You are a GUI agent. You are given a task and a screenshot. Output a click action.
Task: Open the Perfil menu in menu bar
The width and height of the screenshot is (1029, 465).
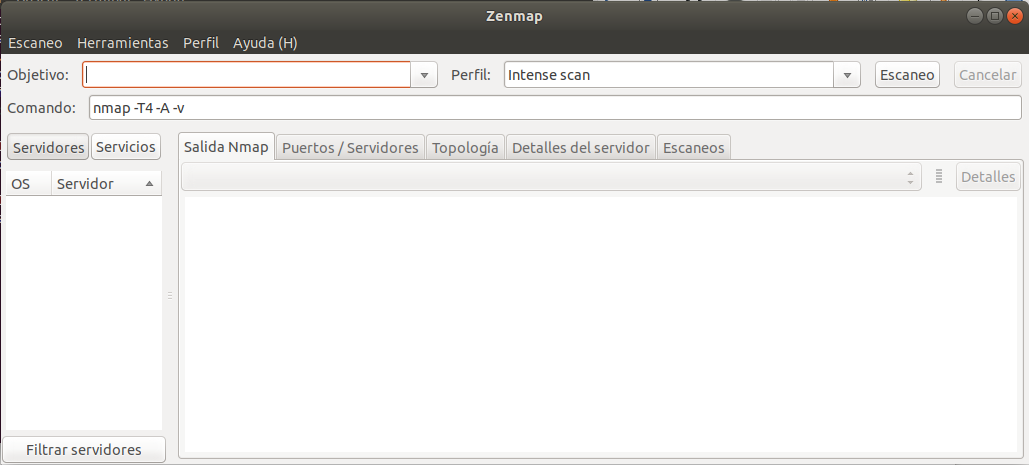[x=200, y=43]
